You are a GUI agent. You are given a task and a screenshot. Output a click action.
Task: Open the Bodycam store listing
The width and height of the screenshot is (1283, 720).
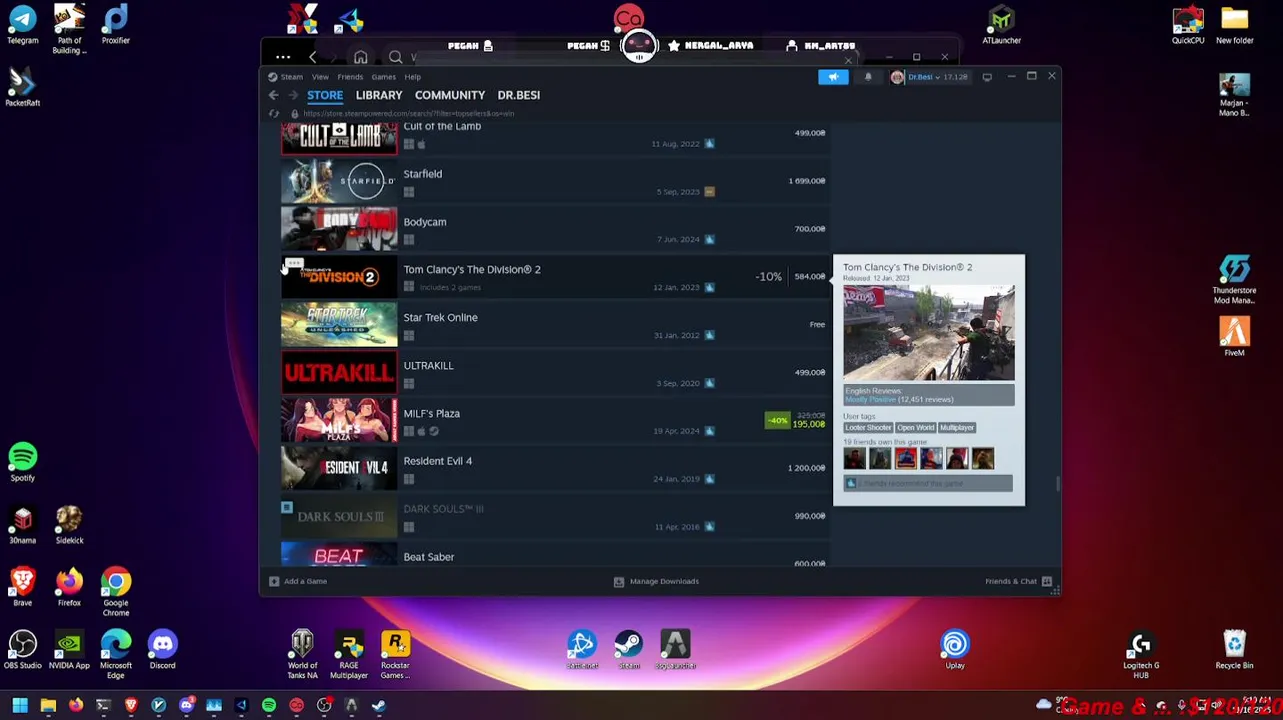(x=555, y=230)
